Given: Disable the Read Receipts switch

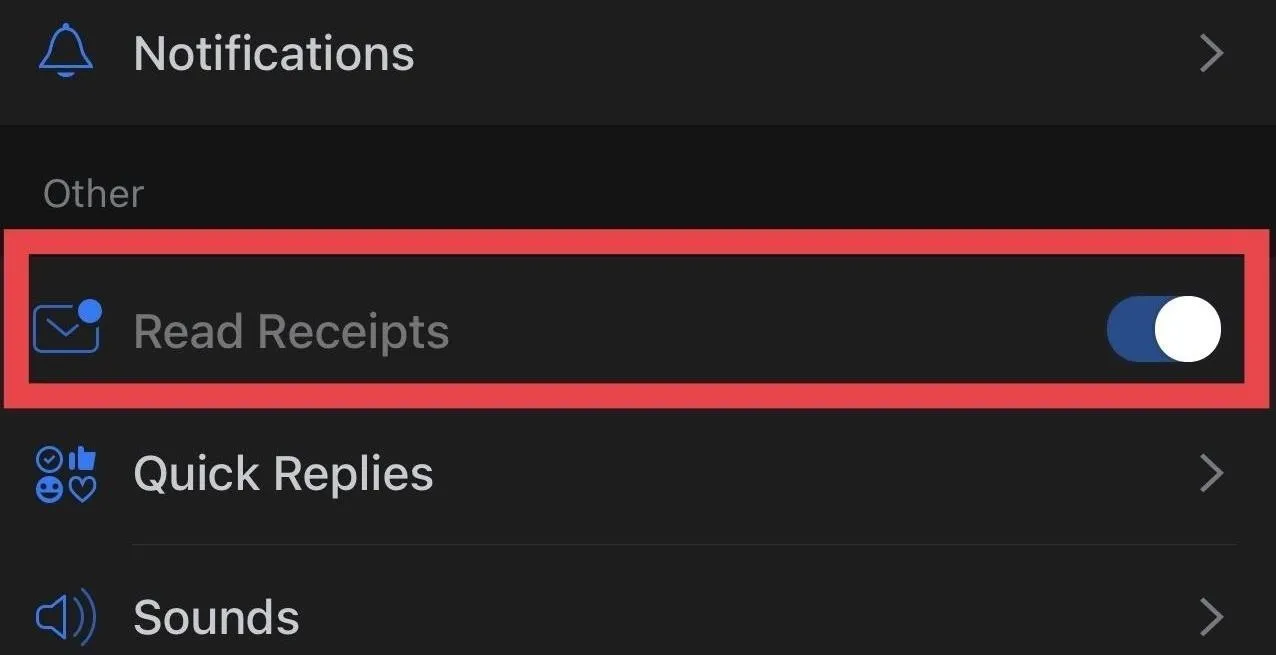Looking at the screenshot, I should click(x=1164, y=329).
